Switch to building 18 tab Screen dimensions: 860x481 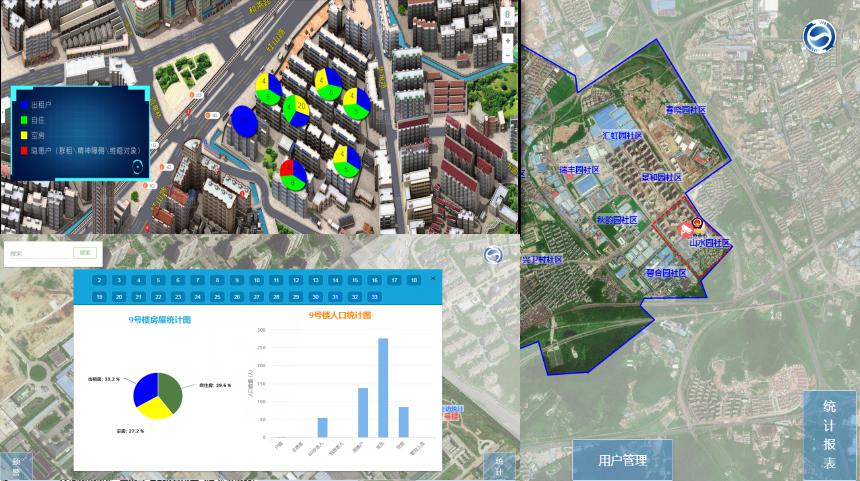coord(413,281)
